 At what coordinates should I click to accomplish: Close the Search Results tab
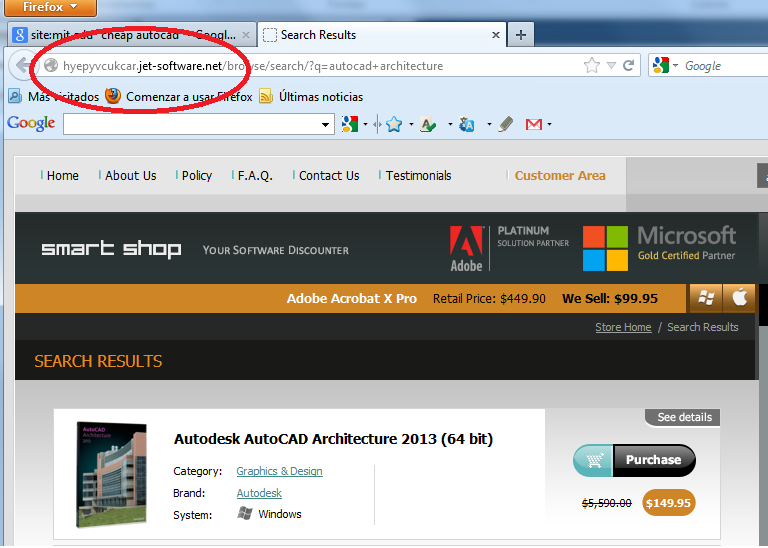click(x=496, y=35)
